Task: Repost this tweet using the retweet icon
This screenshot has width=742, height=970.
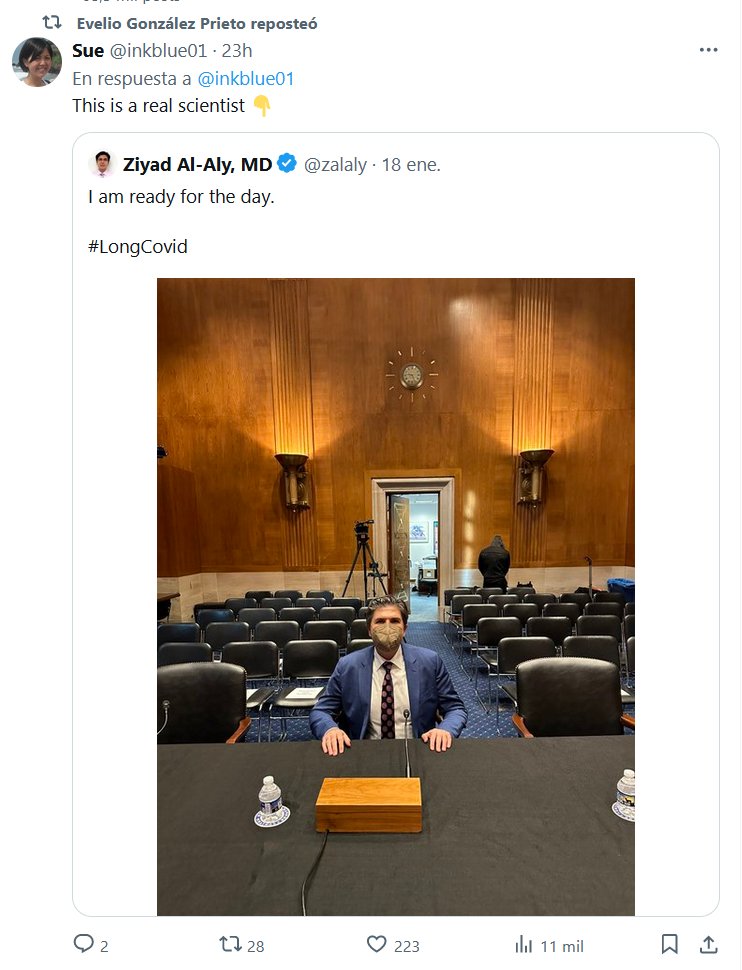Action: point(230,944)
